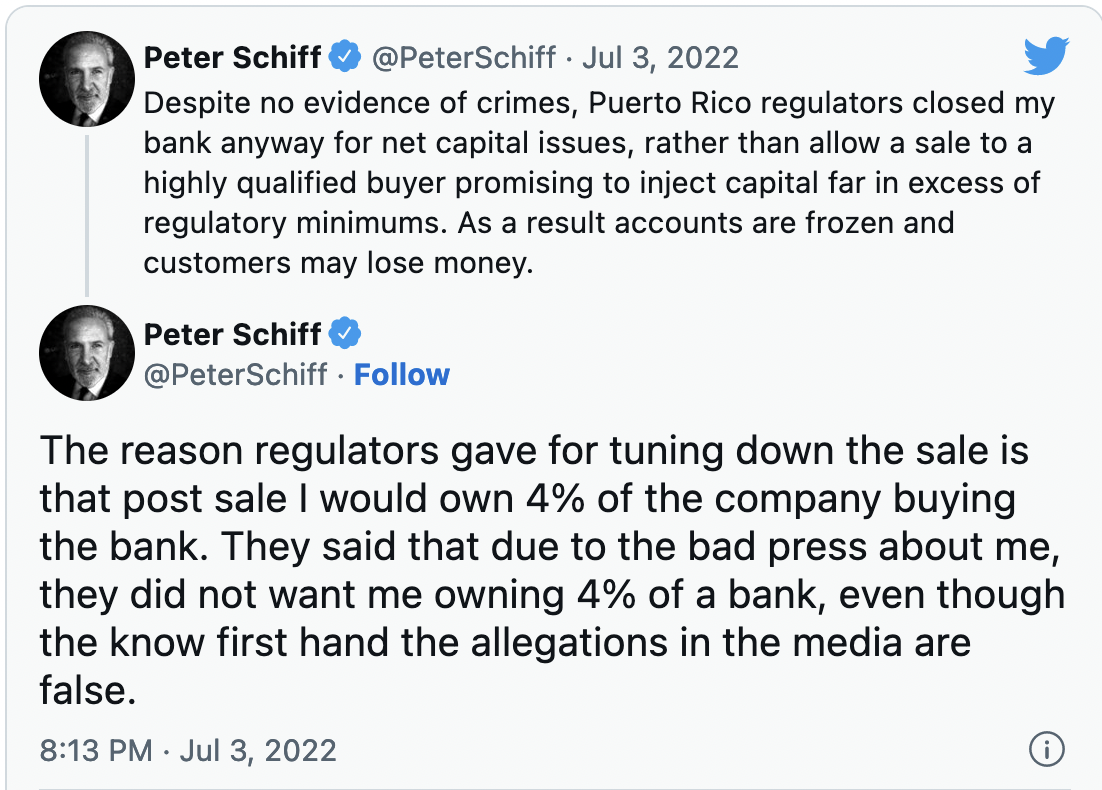Click the Peter Schiff name in the top tweet
This screenshot has height=790, width=1102.
click(232, 57)
